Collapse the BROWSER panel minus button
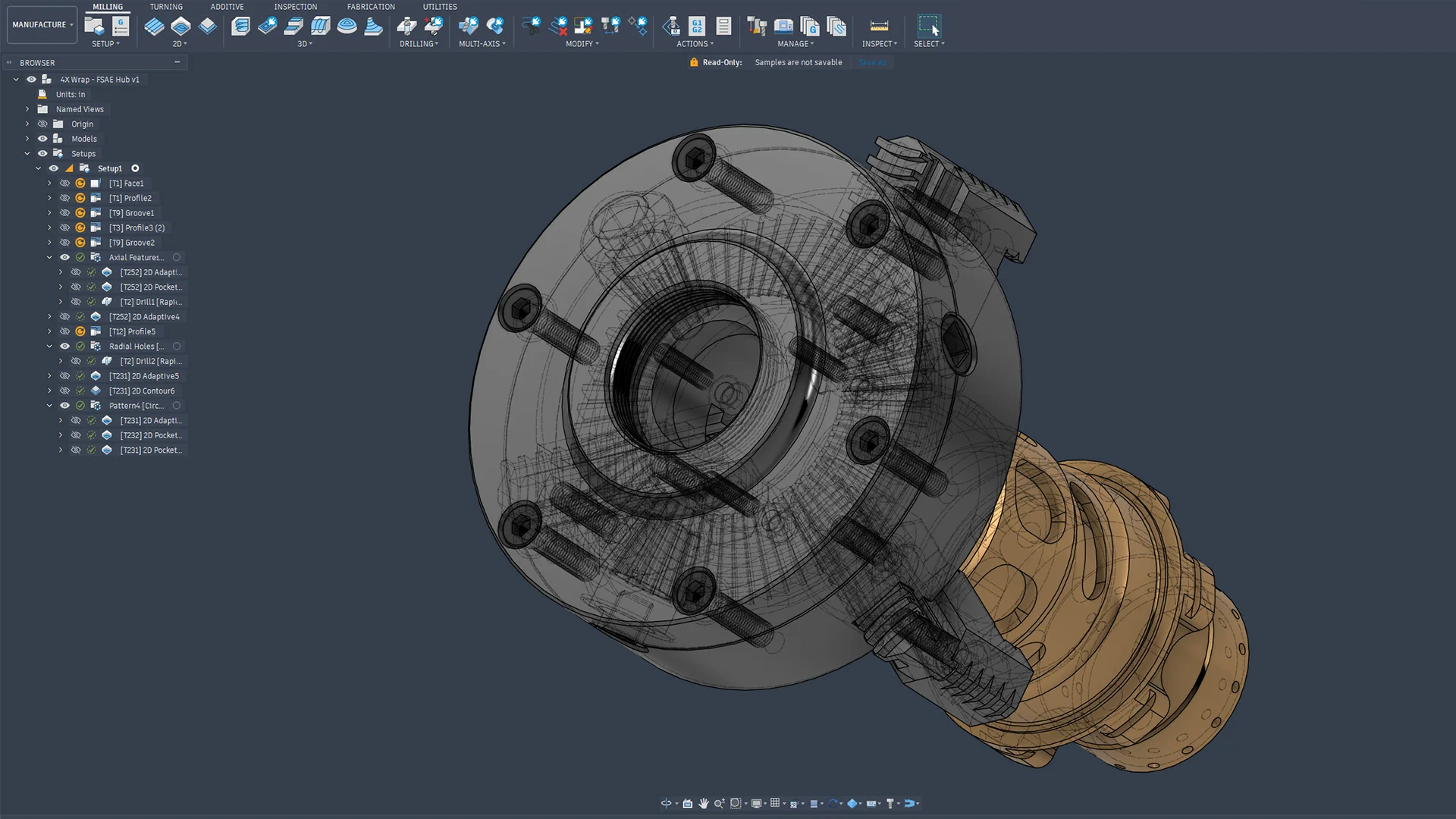The image size is (1456, 819). [x=177, y=62]
